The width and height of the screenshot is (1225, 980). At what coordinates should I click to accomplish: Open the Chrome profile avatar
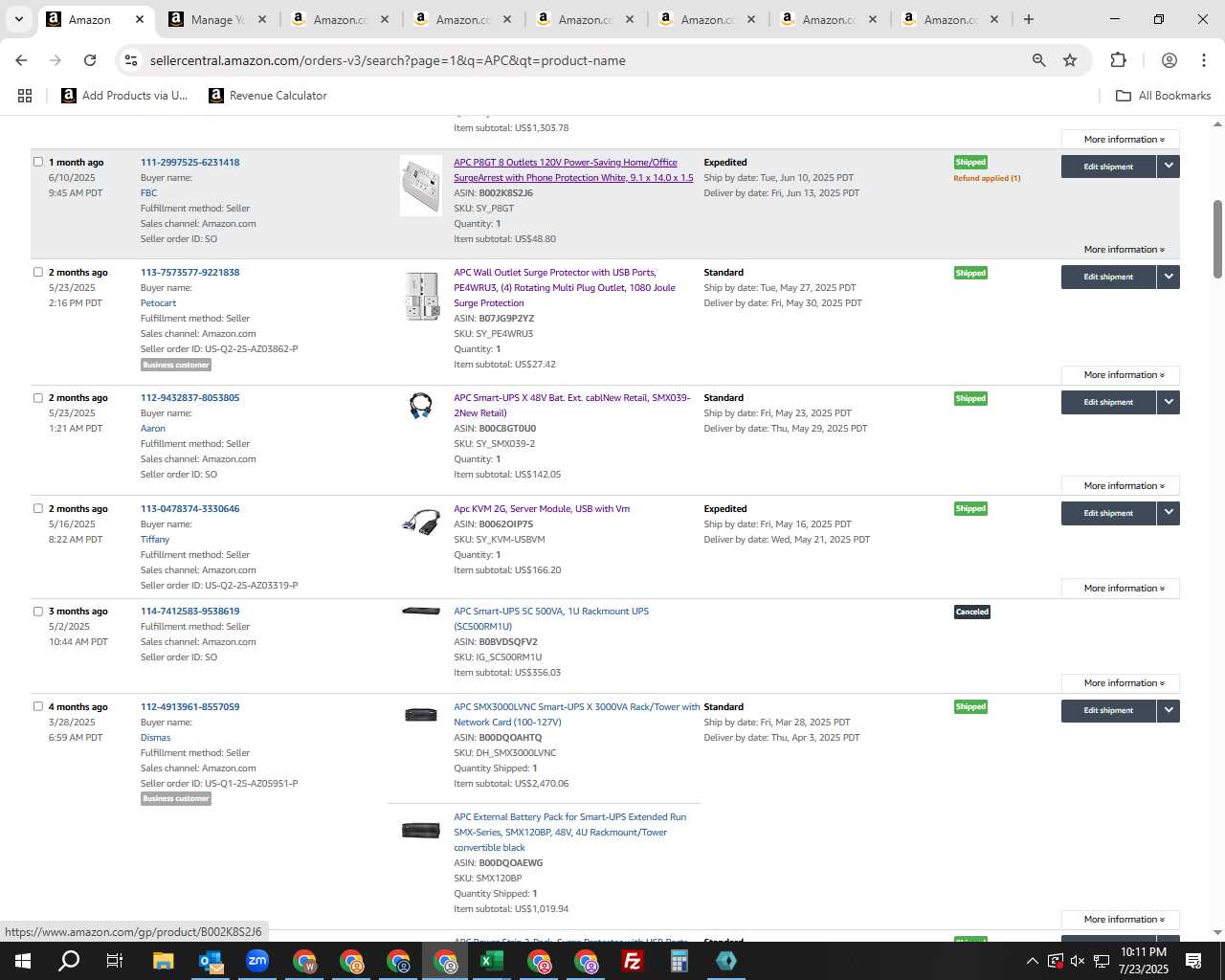point(1169,60)
